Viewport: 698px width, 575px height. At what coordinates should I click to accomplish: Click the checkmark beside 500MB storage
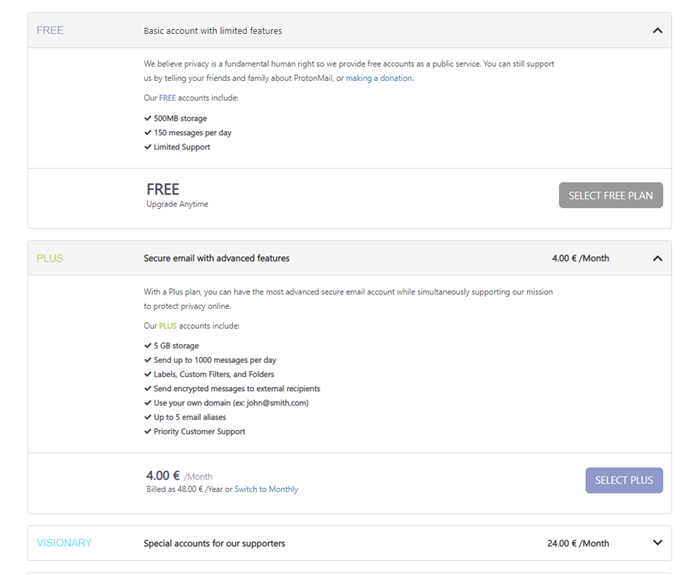tap(148, 119)
